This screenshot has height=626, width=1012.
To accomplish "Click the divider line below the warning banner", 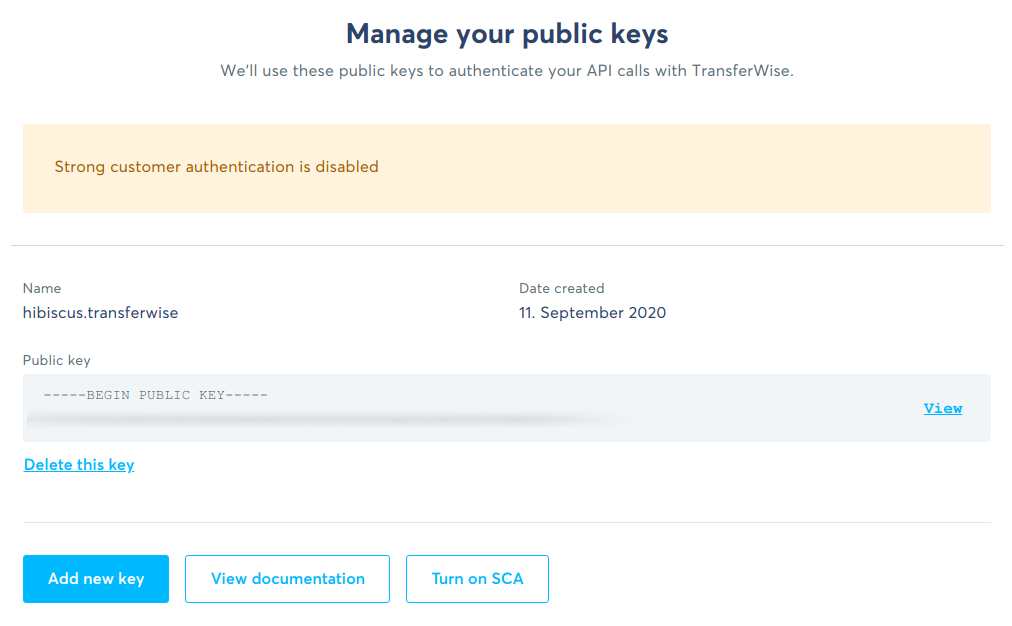I will point(507,245).
